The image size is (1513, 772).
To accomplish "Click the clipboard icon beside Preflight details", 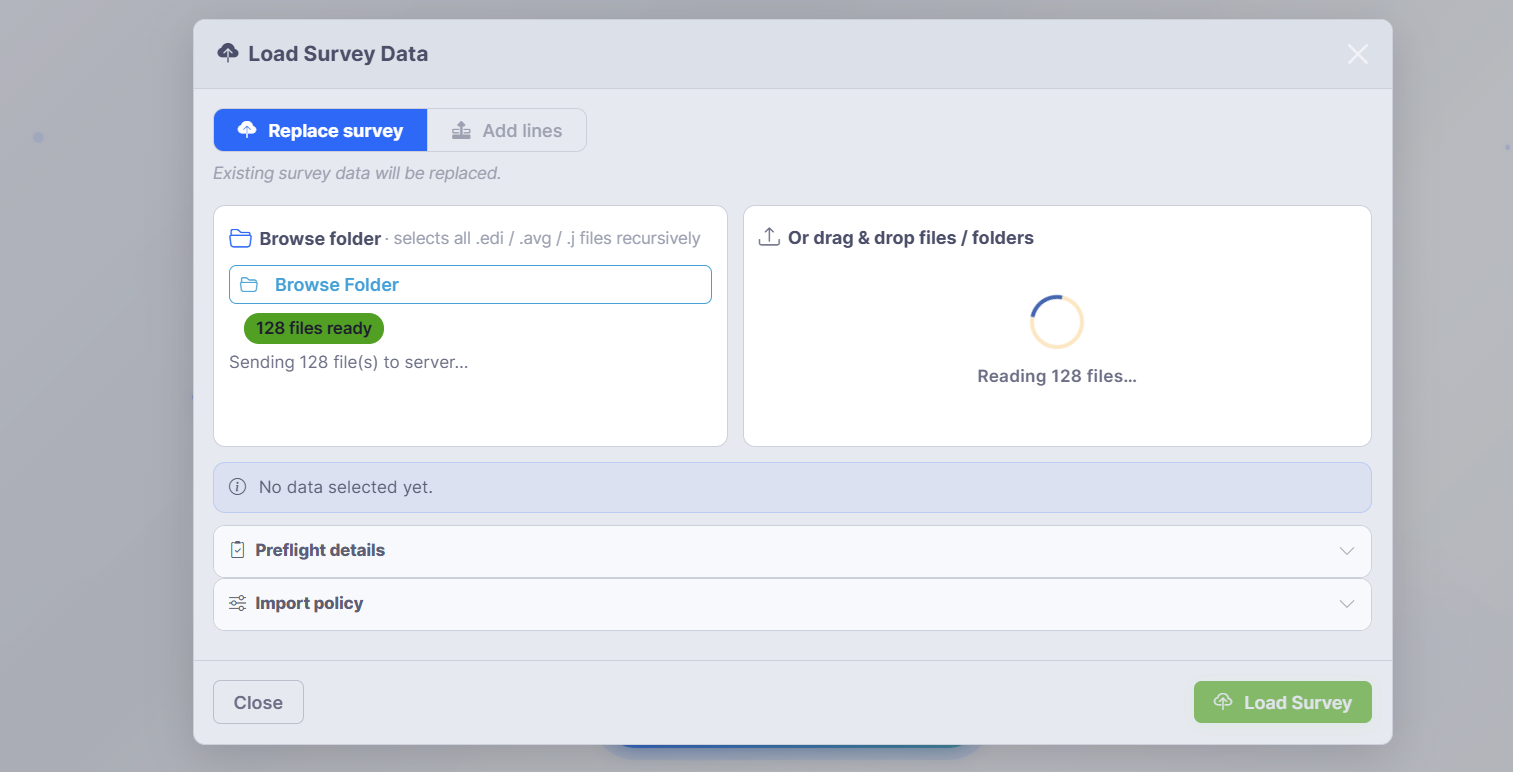I will [x=237, y=550].
